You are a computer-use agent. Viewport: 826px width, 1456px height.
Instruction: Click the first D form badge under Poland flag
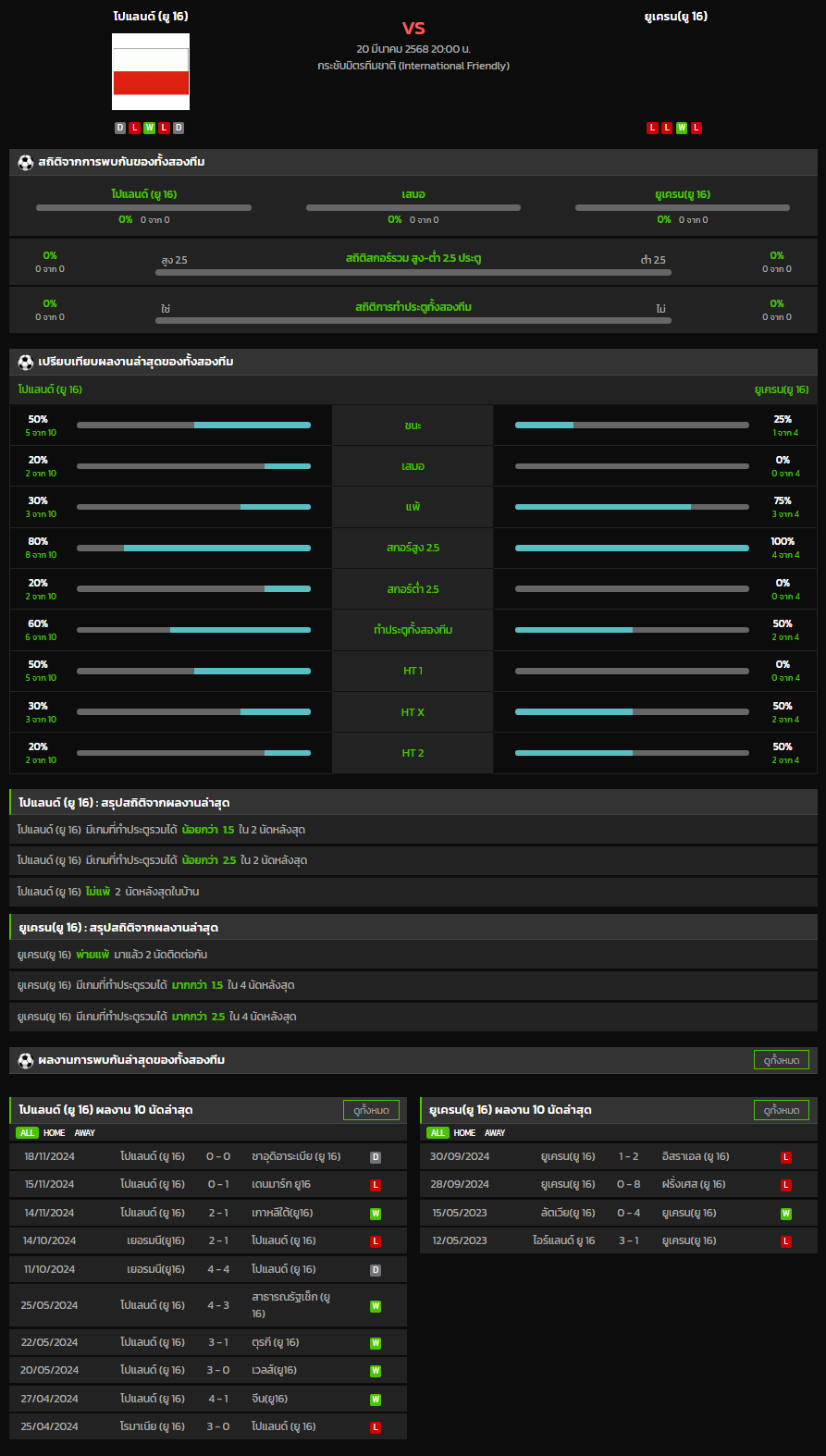point(120,128)
